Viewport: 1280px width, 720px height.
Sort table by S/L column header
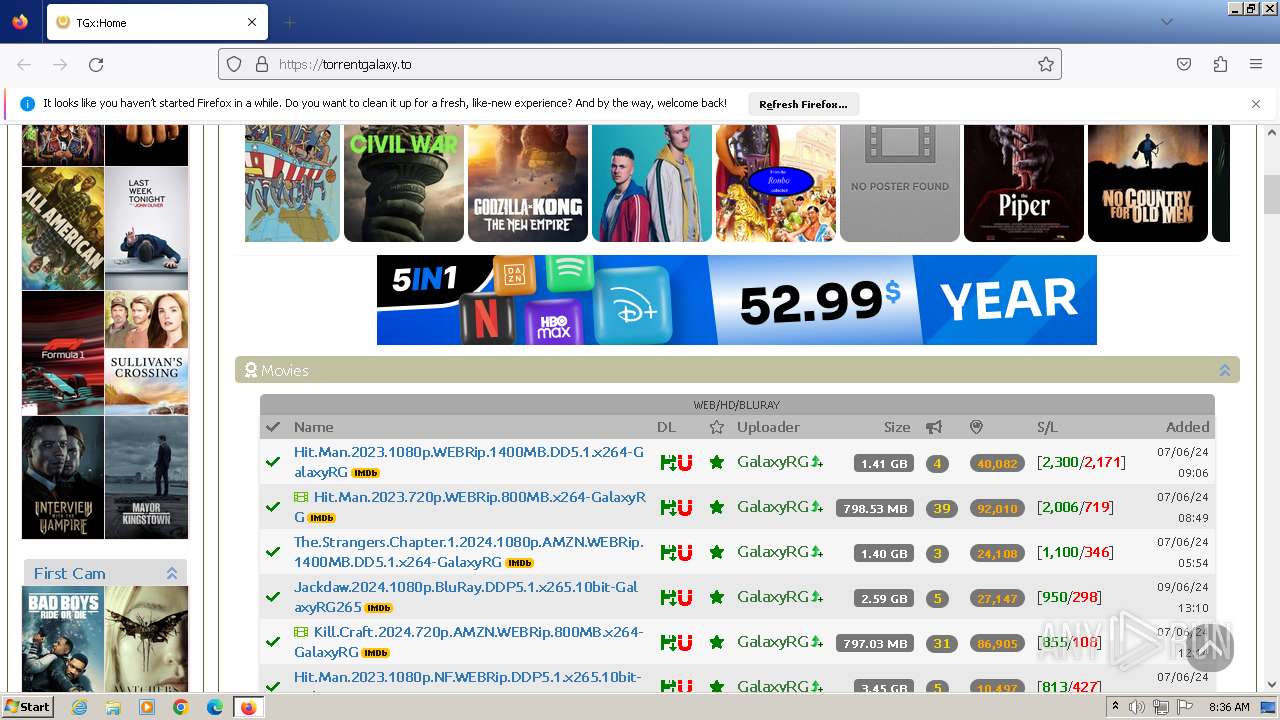tap(1047, 427)
